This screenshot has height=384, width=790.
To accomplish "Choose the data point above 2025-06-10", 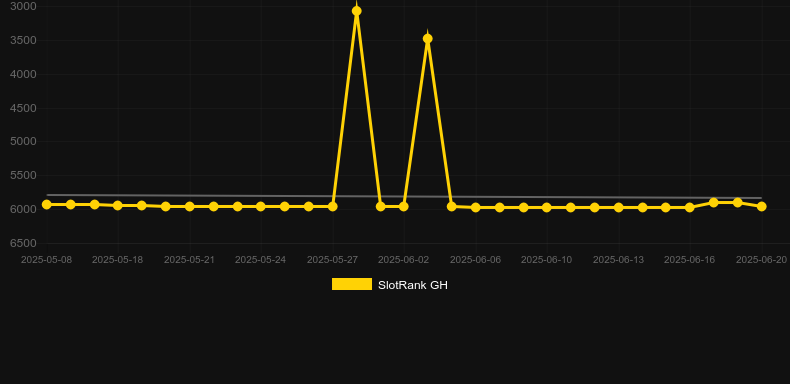I will pyautogui.click(x=547, y=208).
